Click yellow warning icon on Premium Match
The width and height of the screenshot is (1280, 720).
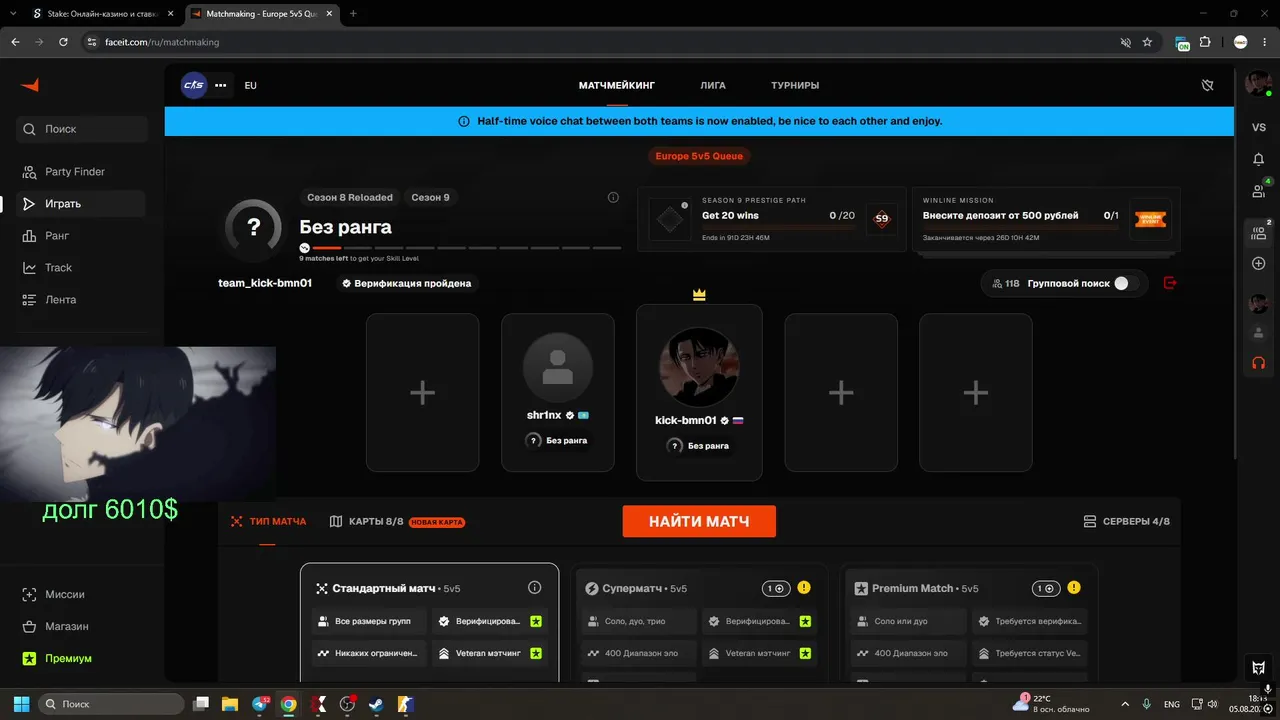pos(1074,588)
